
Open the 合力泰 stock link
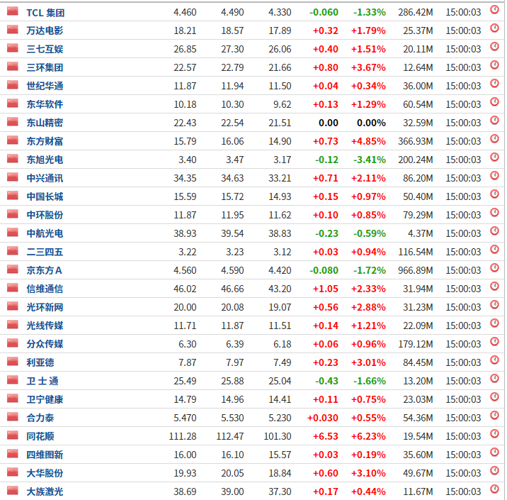(40, 418)
